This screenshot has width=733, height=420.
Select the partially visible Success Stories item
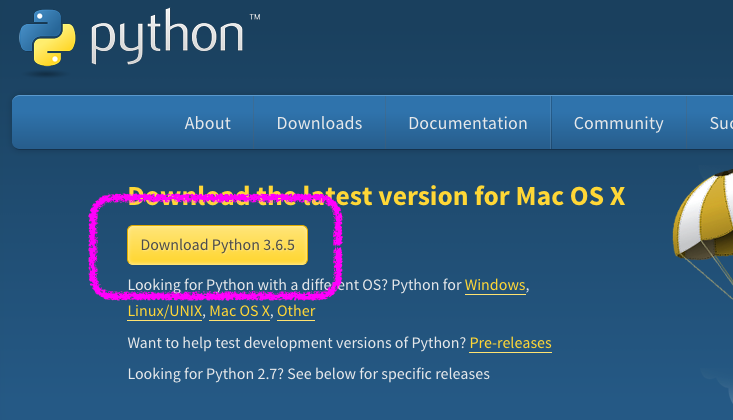pyautogui.click(x=719, y=123)
